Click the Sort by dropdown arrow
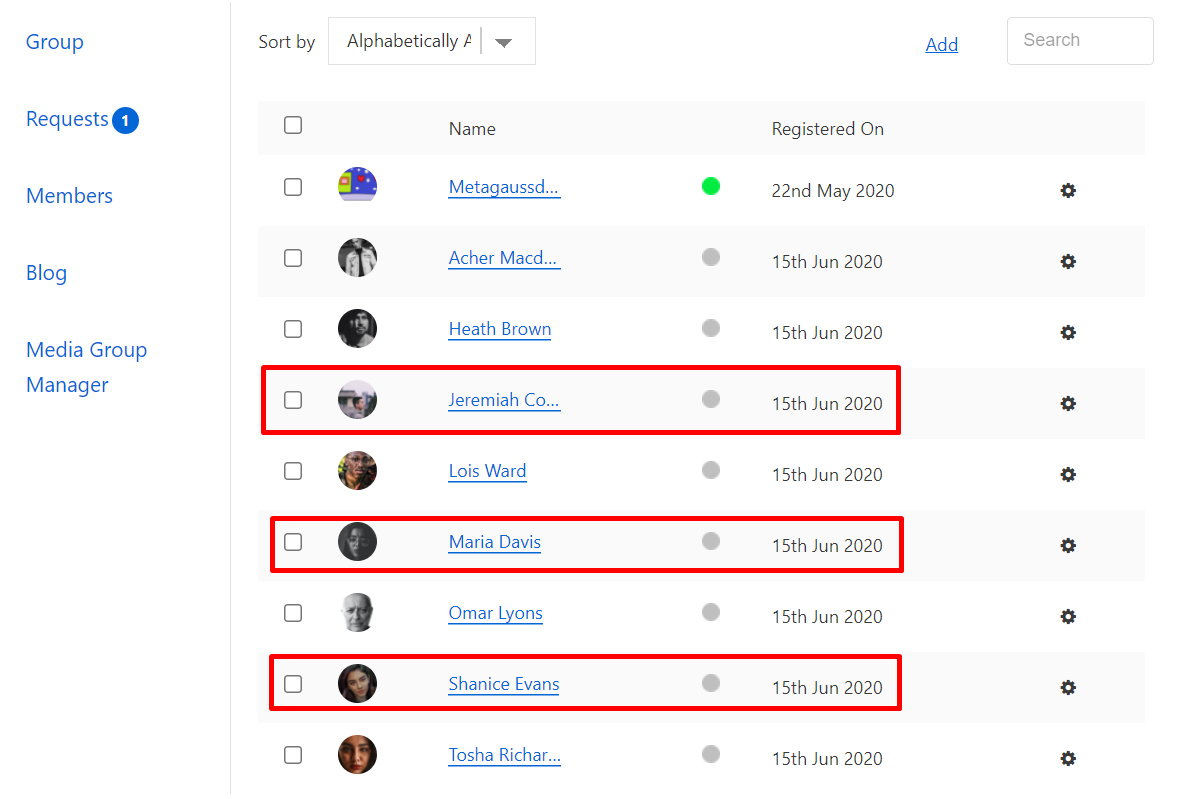This screenshot has height=799, width=1192. tap(504, 42)
